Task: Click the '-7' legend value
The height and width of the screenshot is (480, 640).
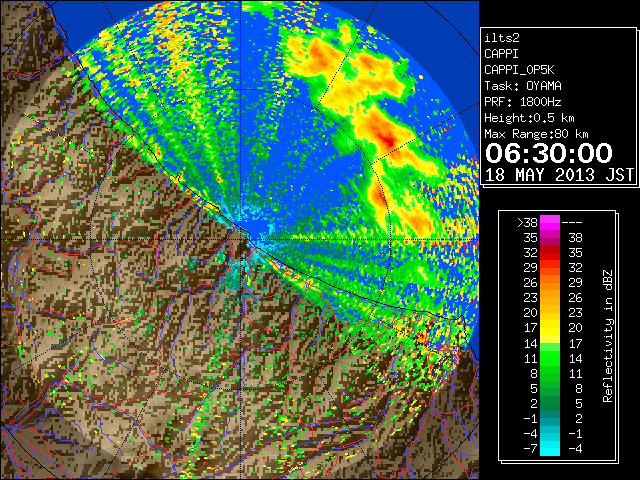Action: click(530, 448)
